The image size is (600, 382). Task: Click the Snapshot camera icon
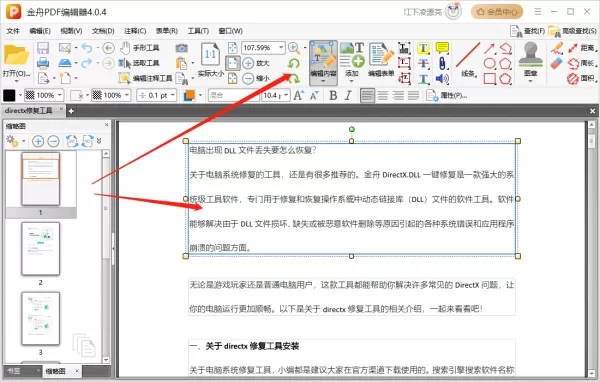coord(181,48)
